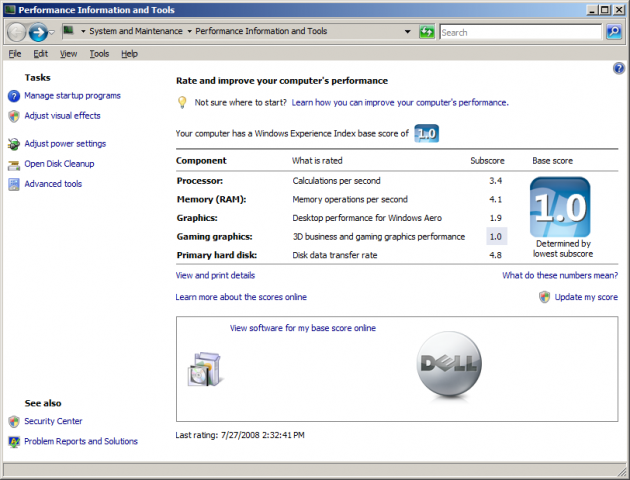Screen dimensions: 630x480
Task: Open Manage startup programs link
Action: [x=72, y=96]
